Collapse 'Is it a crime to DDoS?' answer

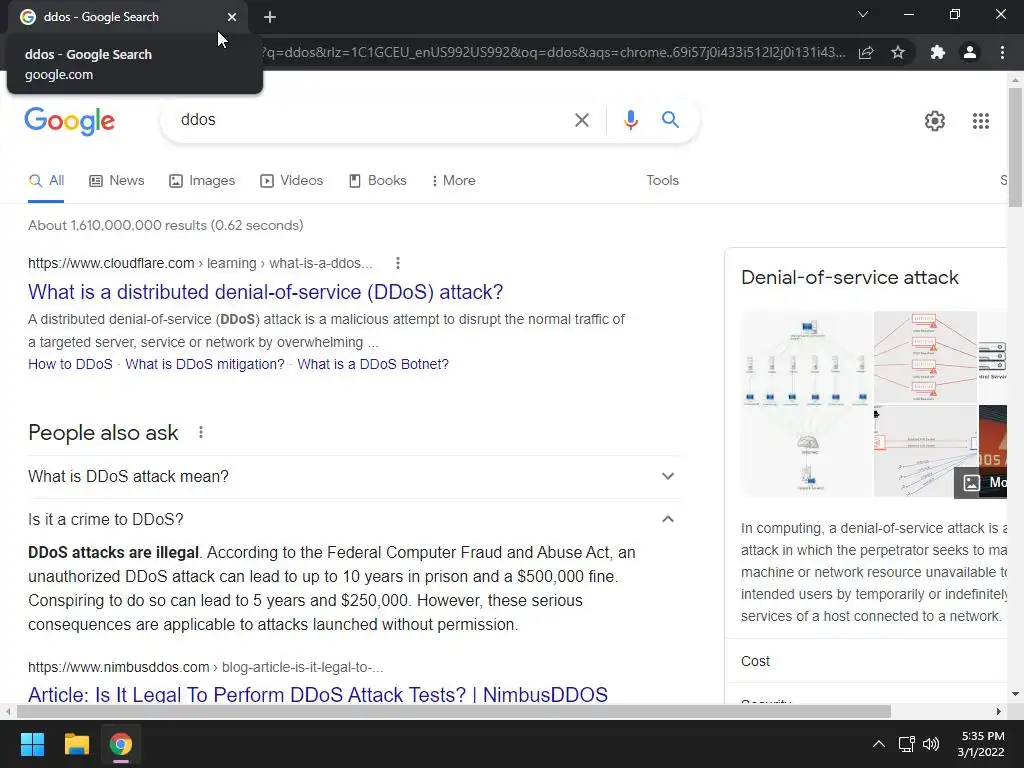click(353, 520)
